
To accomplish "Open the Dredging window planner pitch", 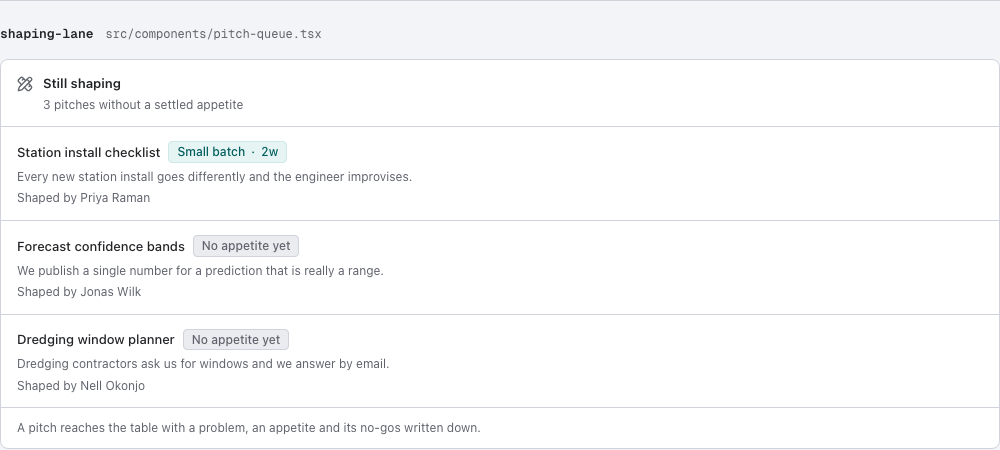I will 96,340.
